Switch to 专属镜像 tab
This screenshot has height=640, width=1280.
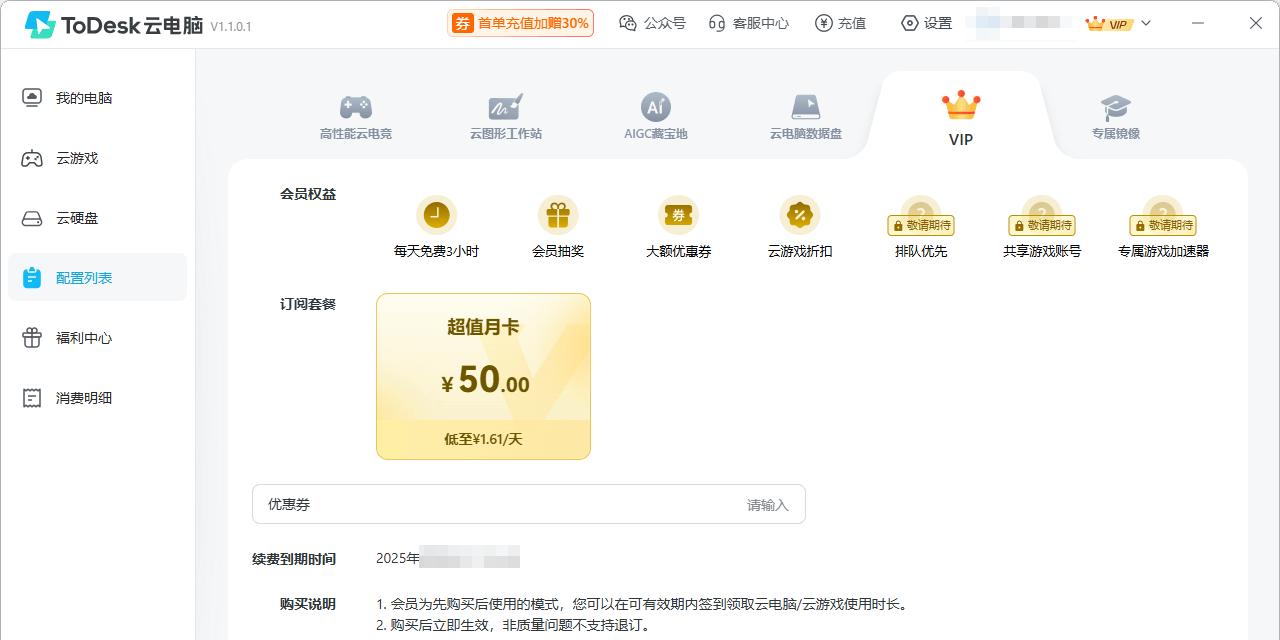(x=1116, y=117)
